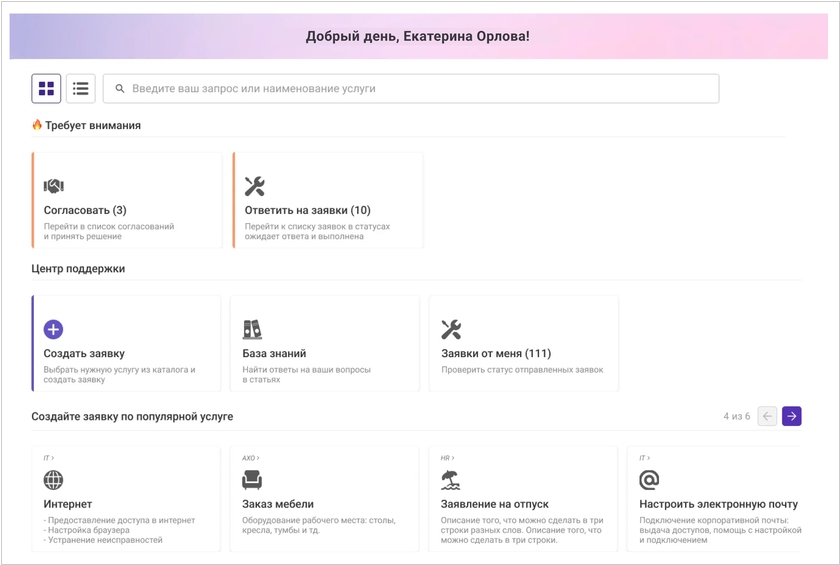This screenshot has height=565, width=840.
Task: Open База знаний knowledge base card
Action: click(x=325, y=343)
